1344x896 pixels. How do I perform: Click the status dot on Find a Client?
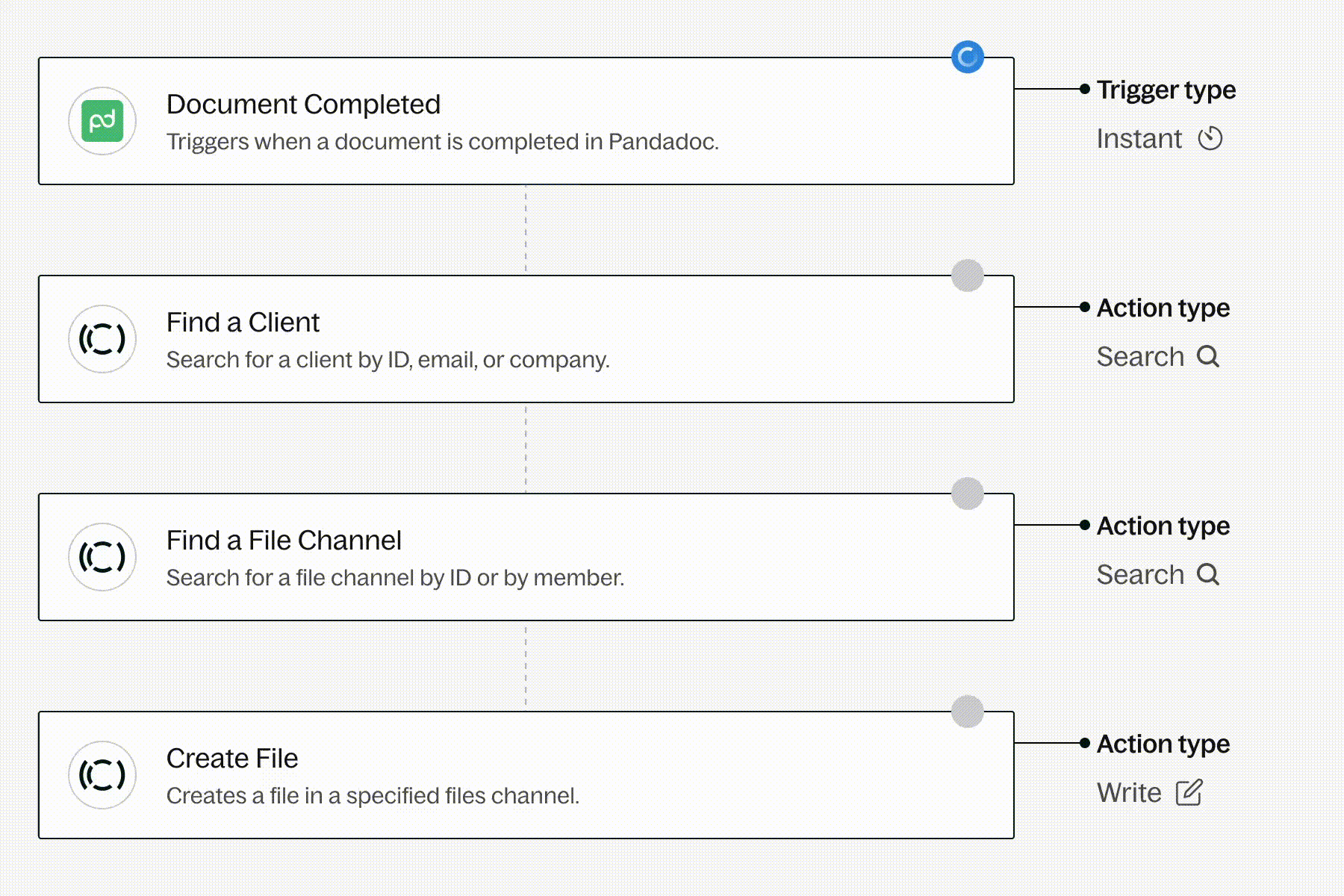click(x=968, y=276)
